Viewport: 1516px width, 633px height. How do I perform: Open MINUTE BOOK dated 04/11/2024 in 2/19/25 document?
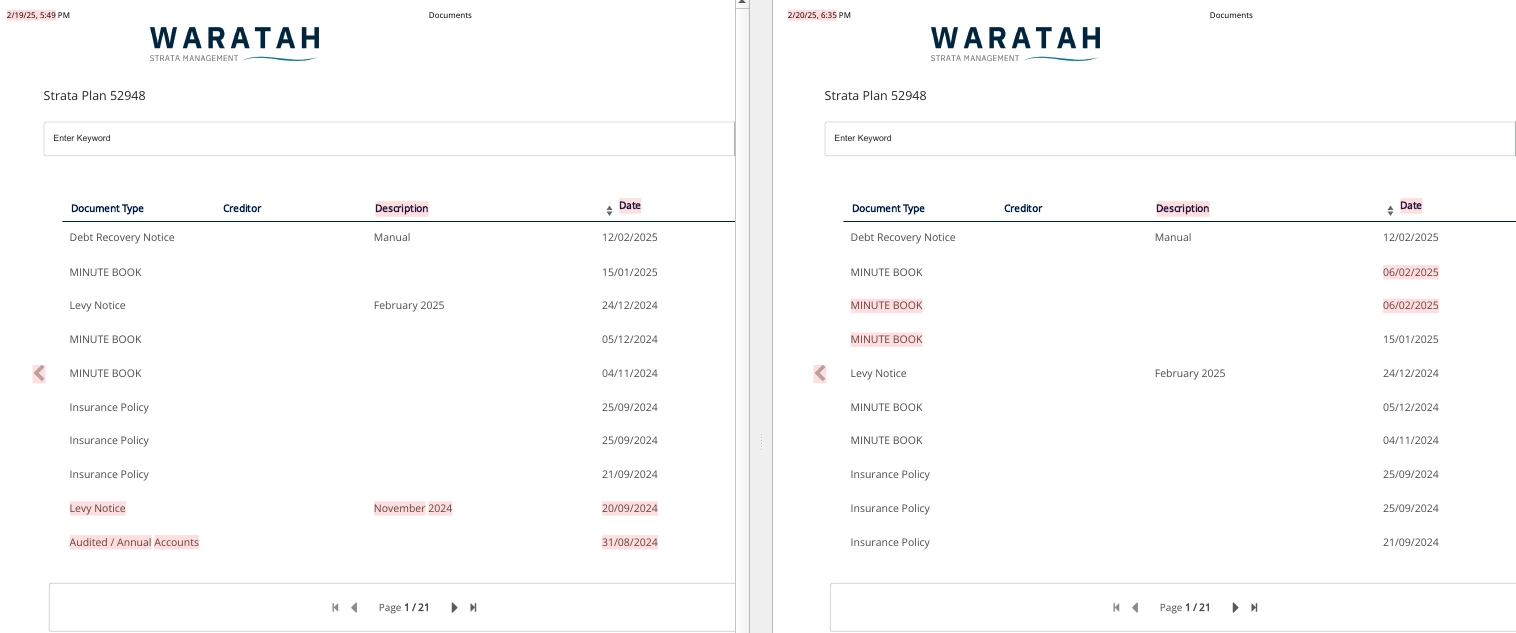(x=105, y=373)
